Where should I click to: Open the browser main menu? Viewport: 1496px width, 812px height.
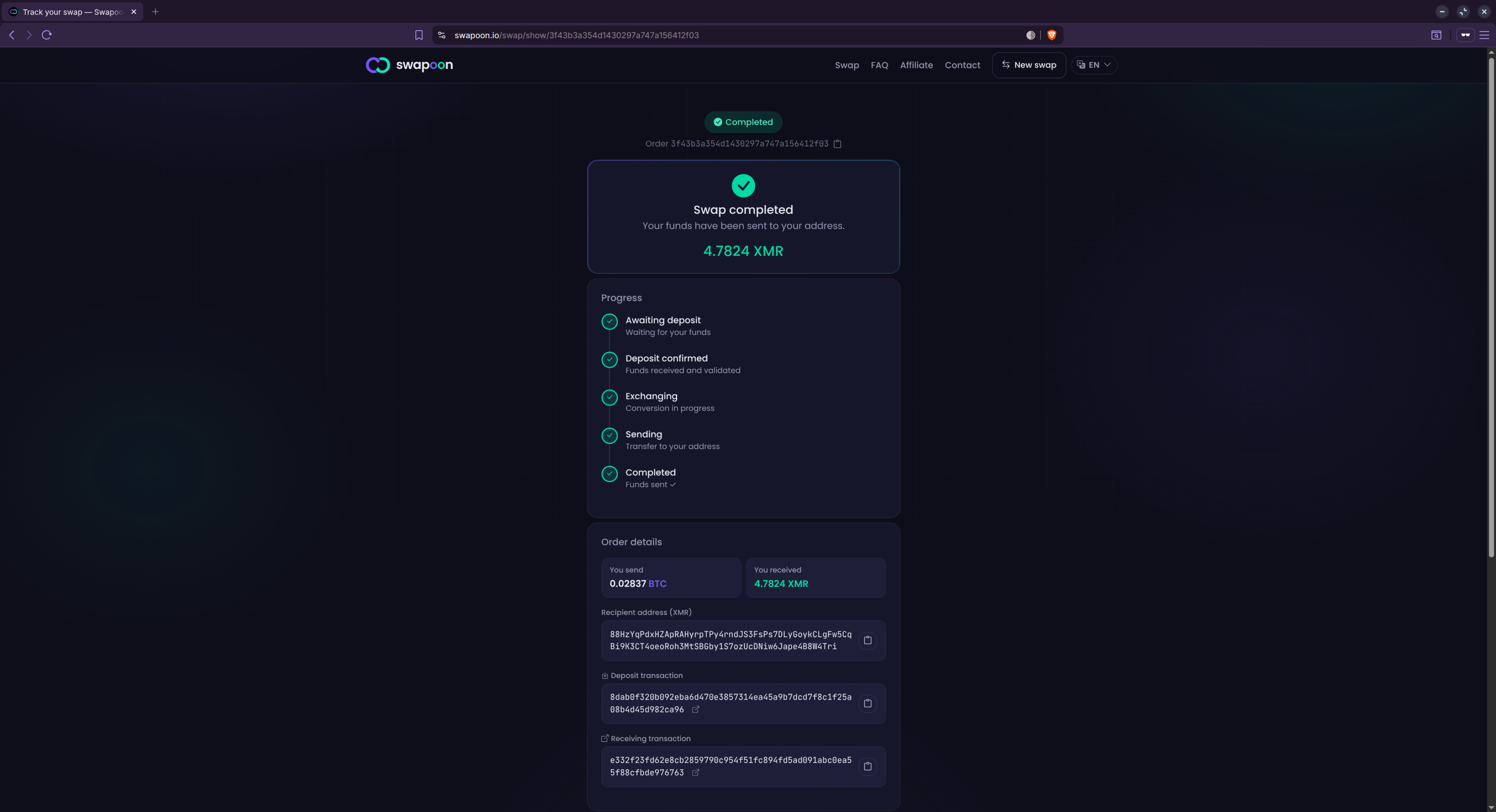coord(1484,35)
